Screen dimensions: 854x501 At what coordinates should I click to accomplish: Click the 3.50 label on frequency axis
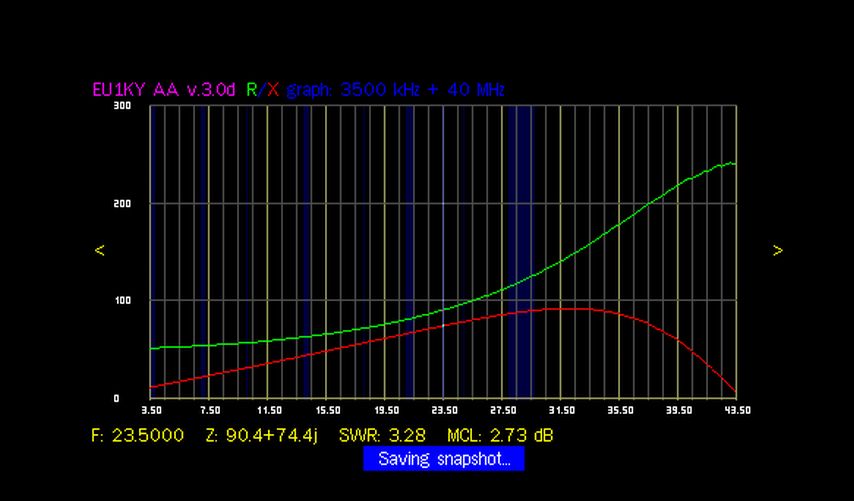pos(151,410)
